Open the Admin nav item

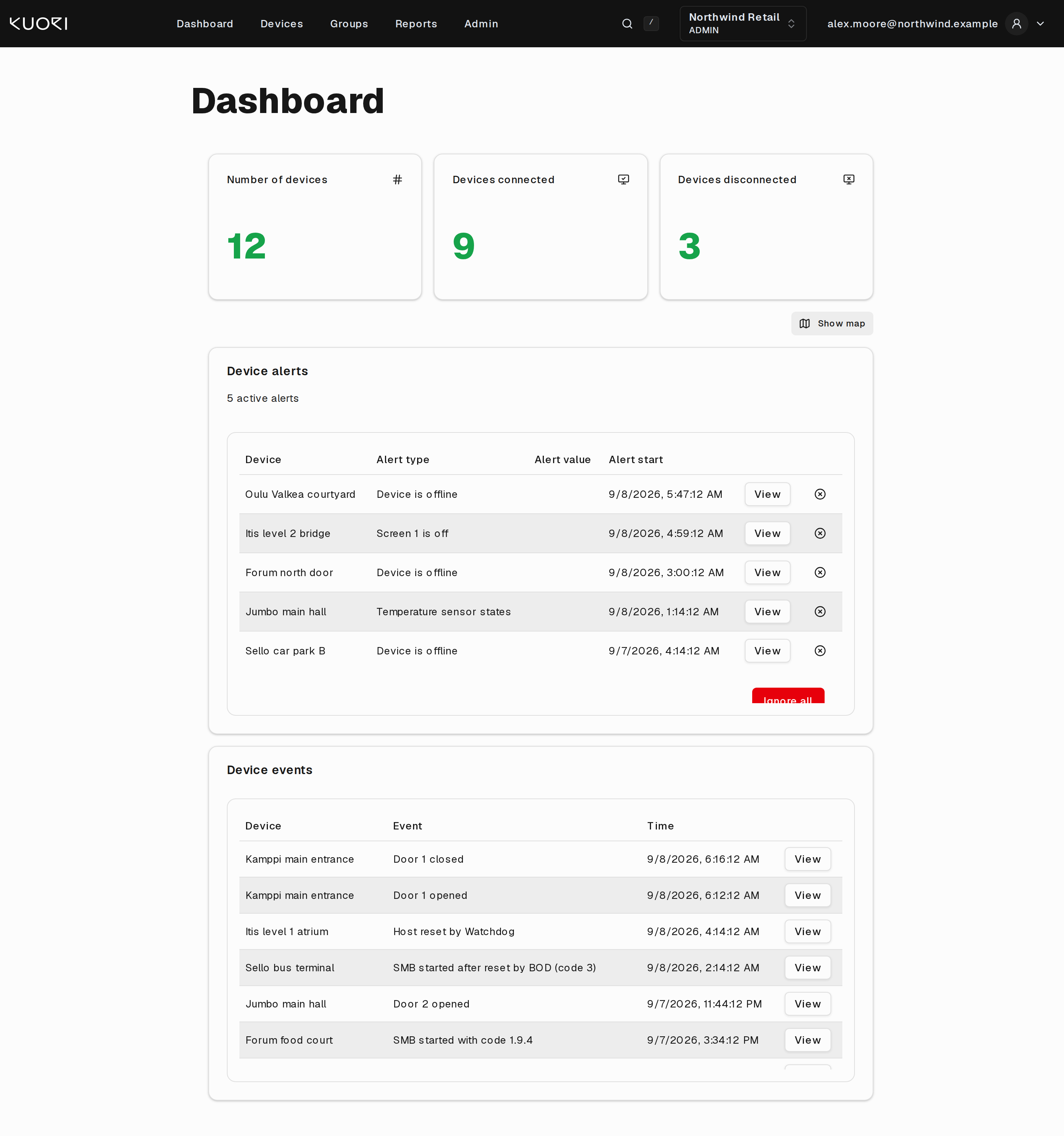481,23
